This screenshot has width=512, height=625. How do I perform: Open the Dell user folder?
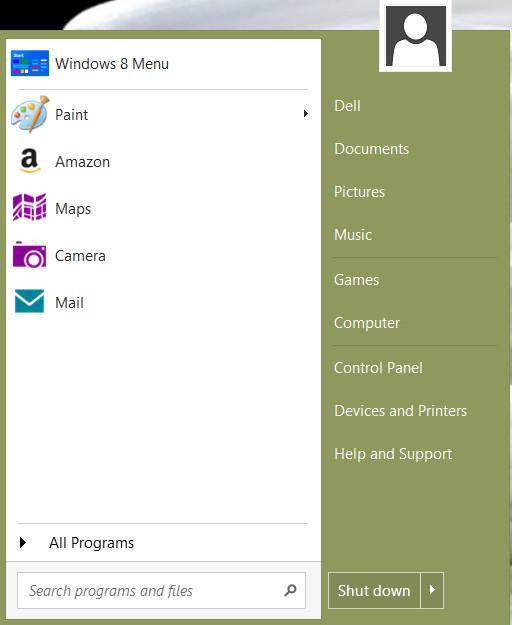pyautogui.click(x=347, y=106)
